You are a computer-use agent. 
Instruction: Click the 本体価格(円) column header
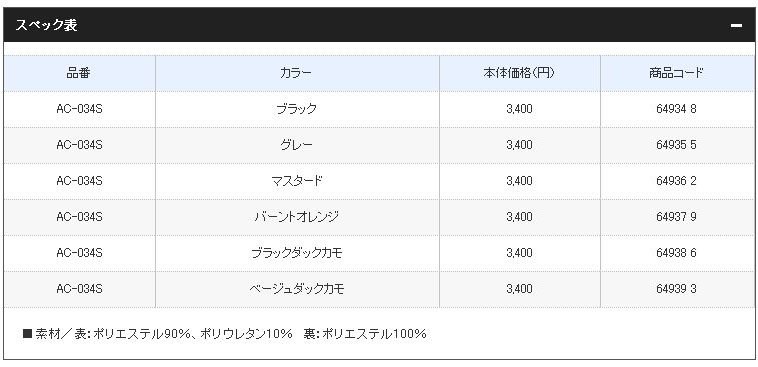pyautogui.click(x=519, y=73)
